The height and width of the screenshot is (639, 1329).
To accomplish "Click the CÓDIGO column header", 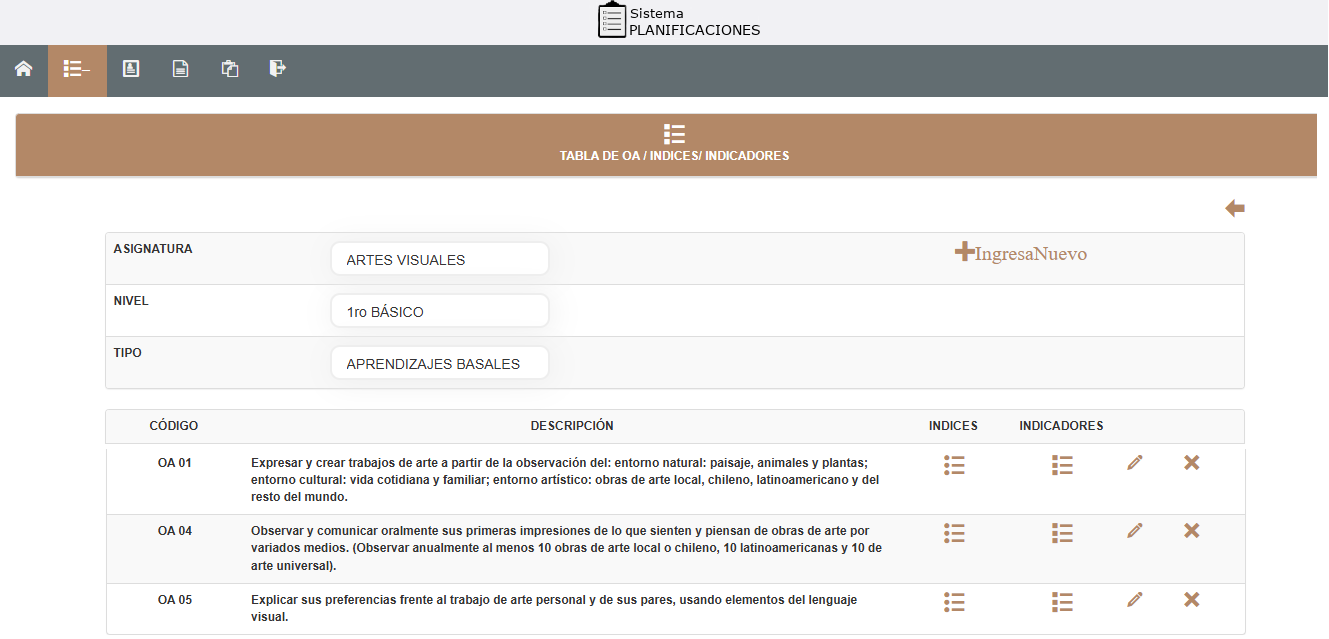I will (174, 426).
